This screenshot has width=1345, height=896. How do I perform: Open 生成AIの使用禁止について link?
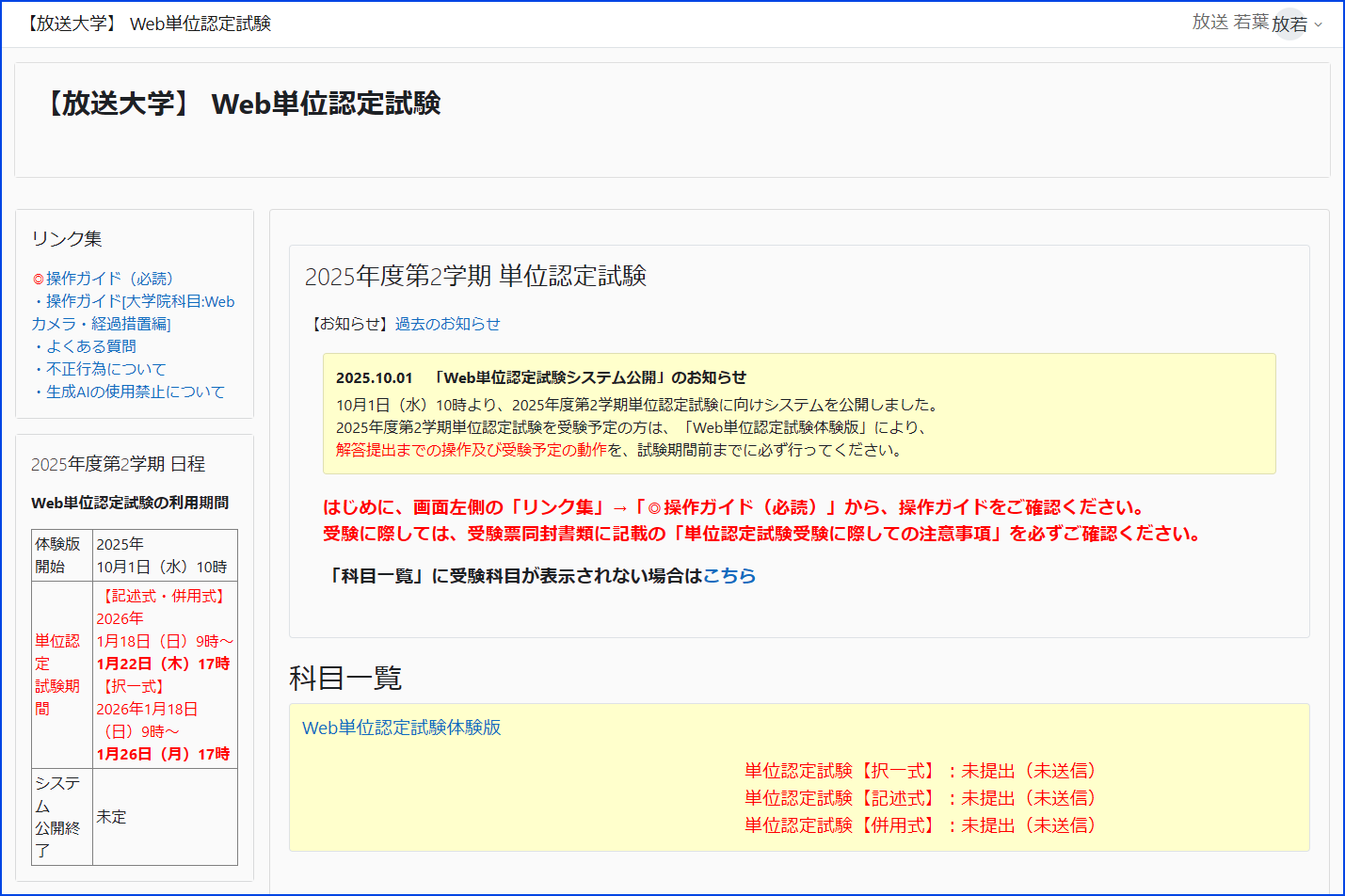[x=136, y=392]
